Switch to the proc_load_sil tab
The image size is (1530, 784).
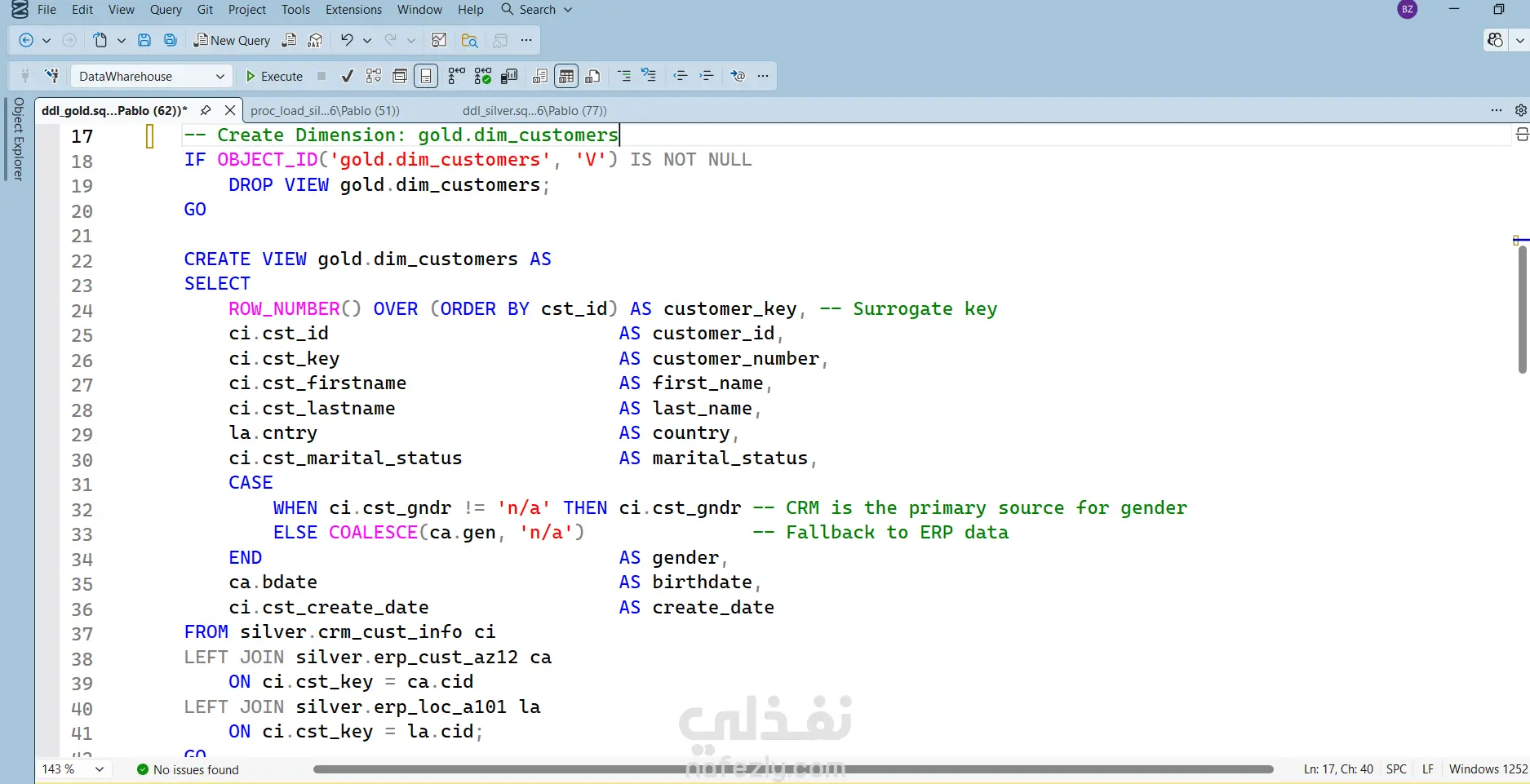325,110
